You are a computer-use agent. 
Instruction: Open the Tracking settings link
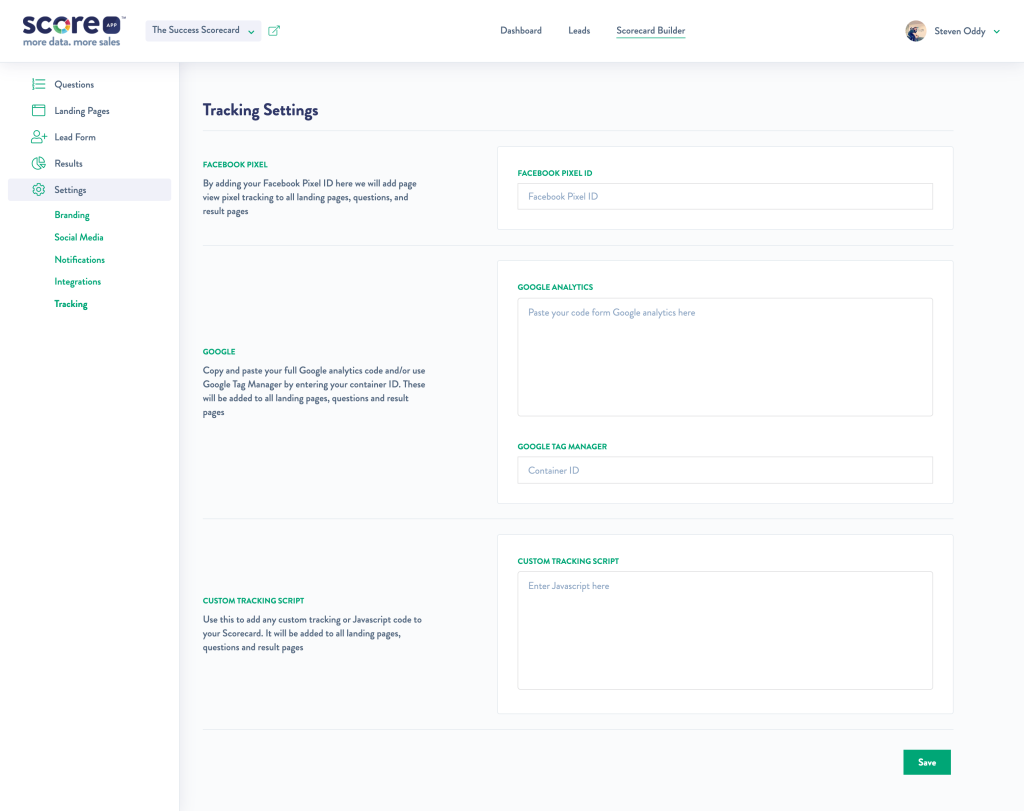(71, 304)
